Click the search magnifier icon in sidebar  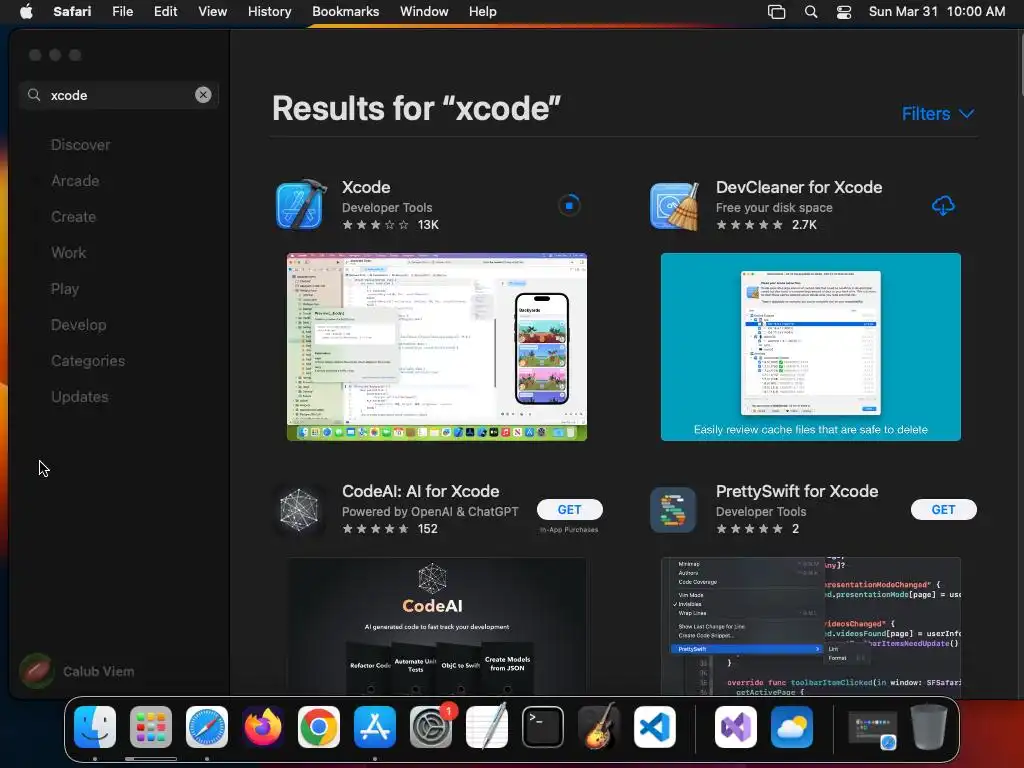[x=34, y=95]
